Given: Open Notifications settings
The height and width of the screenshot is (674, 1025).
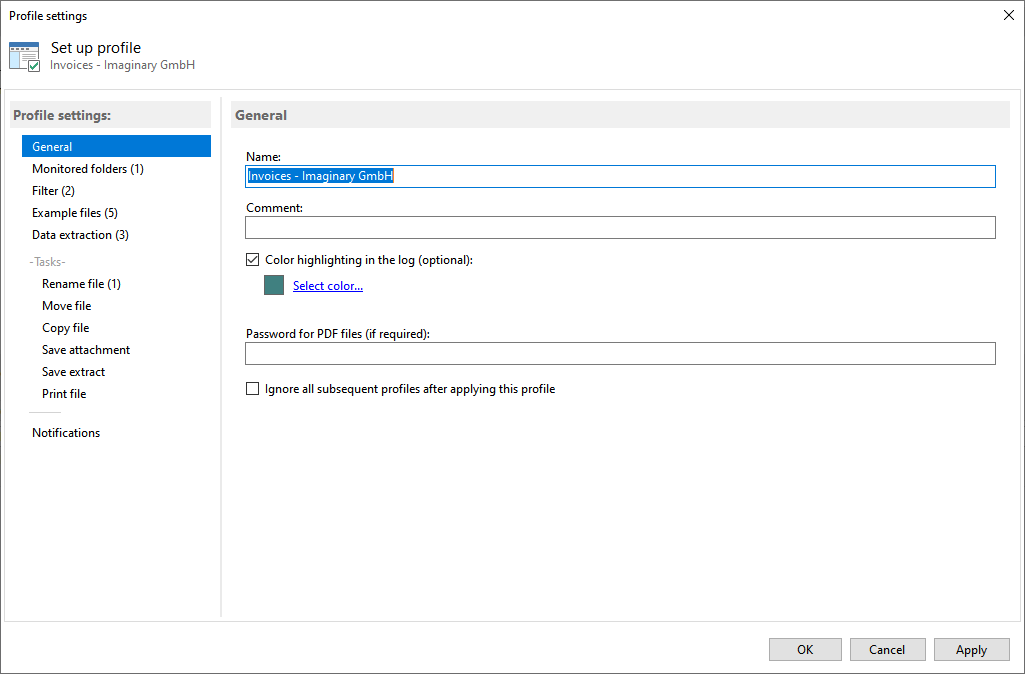Looking at the screenshot, I should [66, 433].
